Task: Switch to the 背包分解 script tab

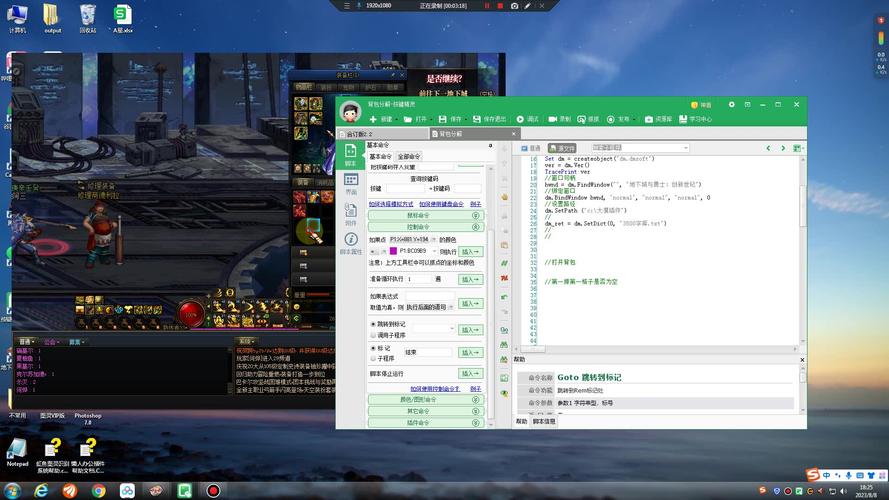Action: point(473,134)
